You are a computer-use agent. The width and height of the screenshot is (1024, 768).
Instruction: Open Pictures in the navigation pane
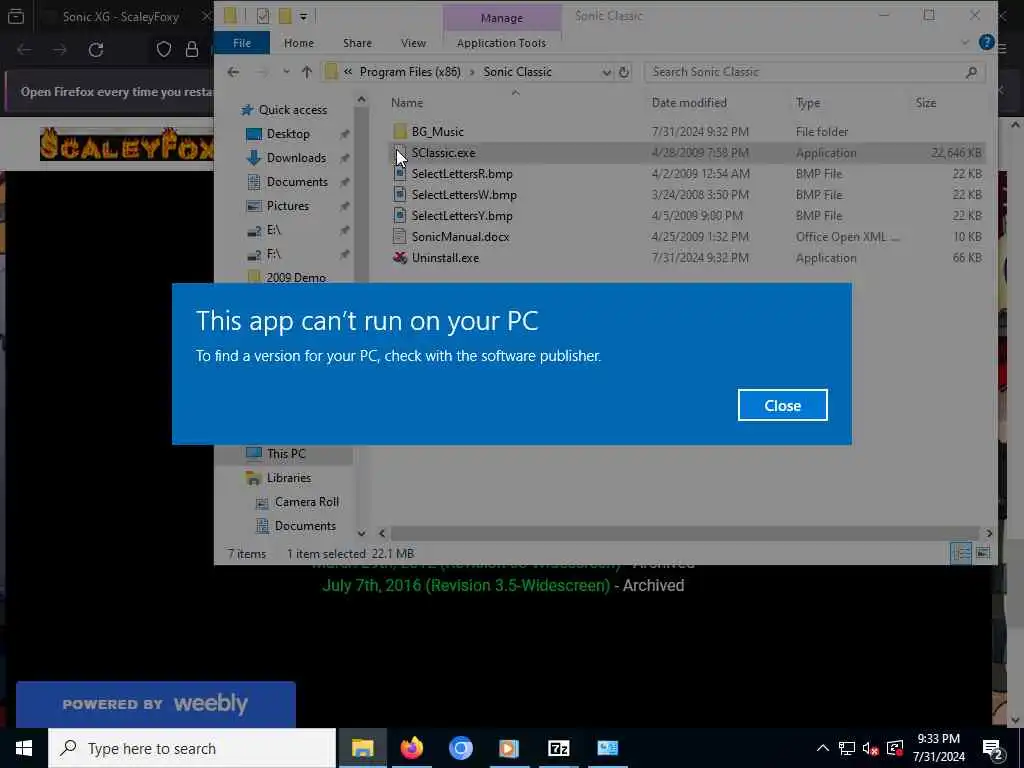click(x=287, y=206)
